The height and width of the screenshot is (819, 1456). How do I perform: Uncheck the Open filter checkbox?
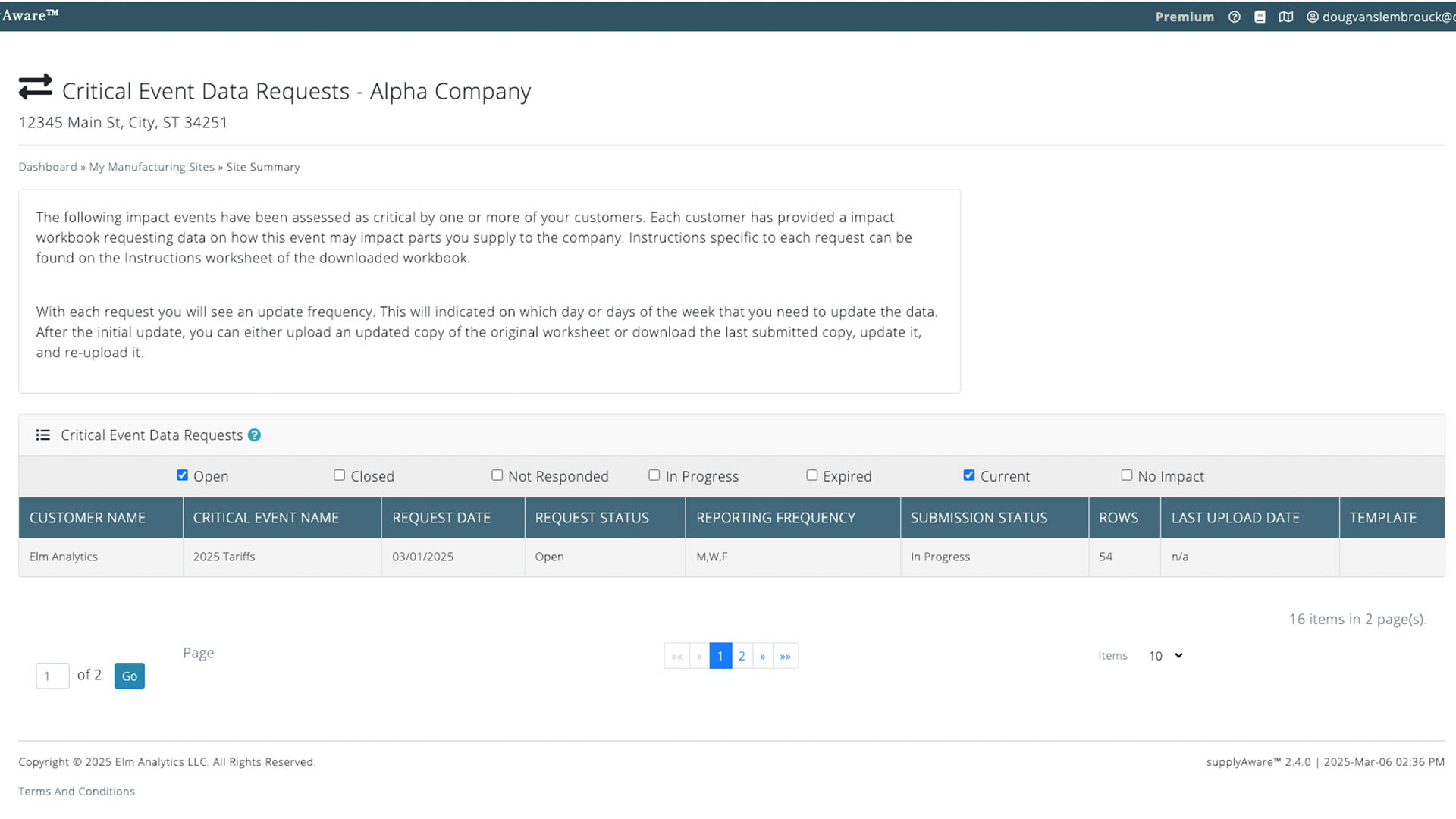182,475
